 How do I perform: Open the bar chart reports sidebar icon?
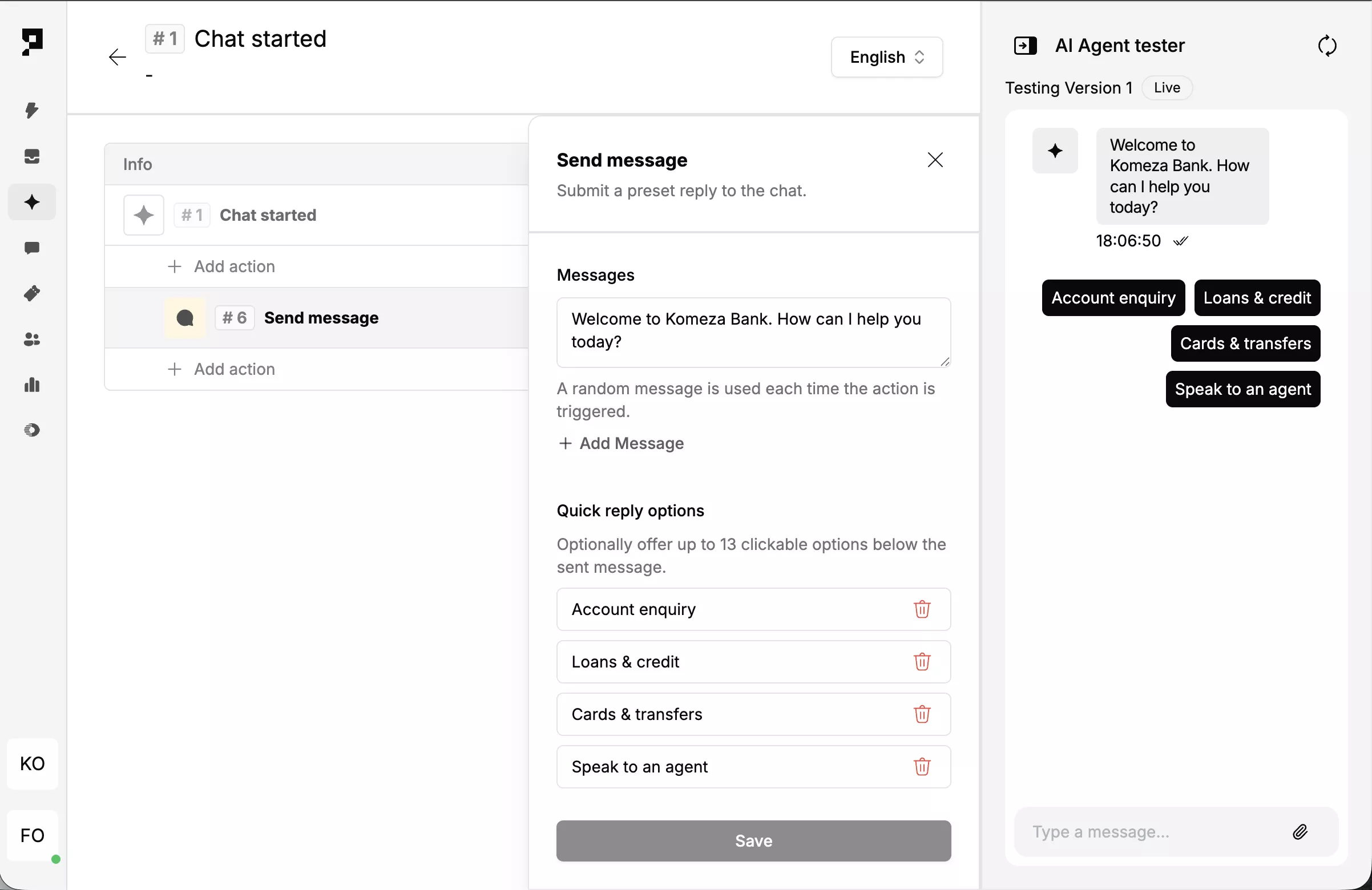coord(32,385)
